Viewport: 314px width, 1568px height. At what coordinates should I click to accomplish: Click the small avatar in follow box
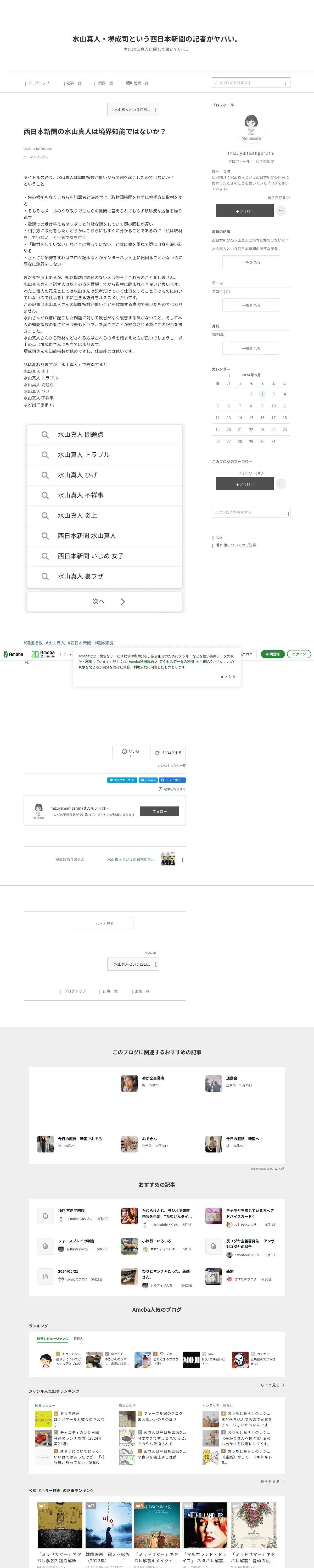[x=38, y=811]
